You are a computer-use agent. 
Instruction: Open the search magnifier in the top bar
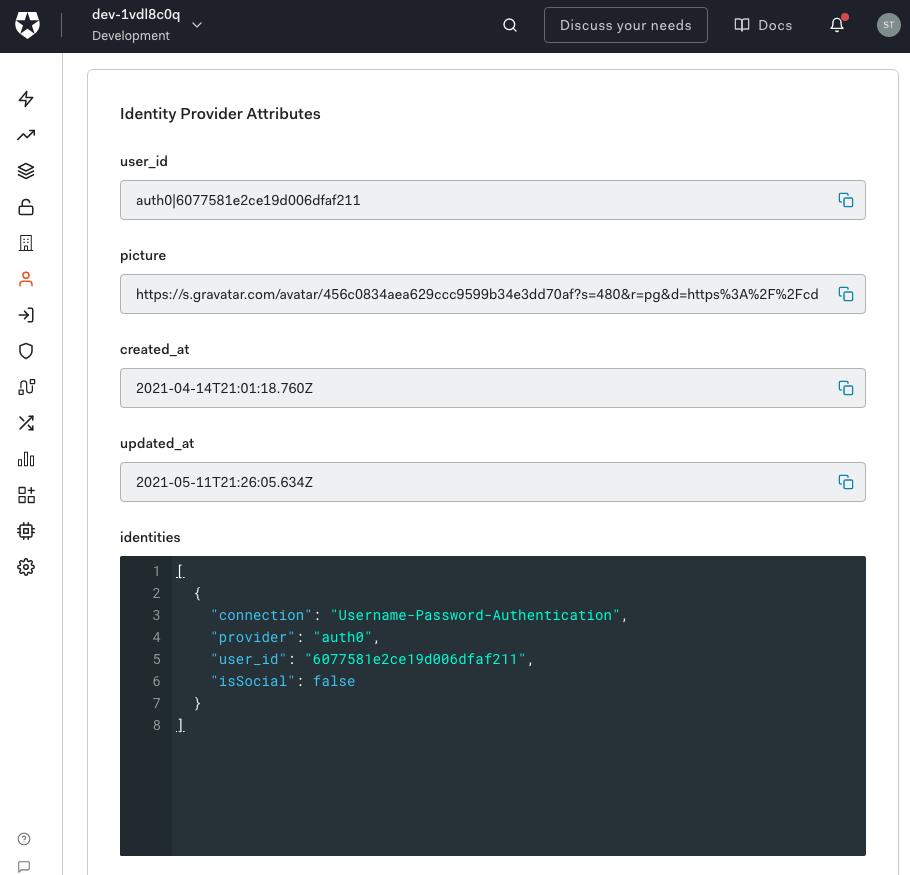pyautogui.click(x=510, y=24)
